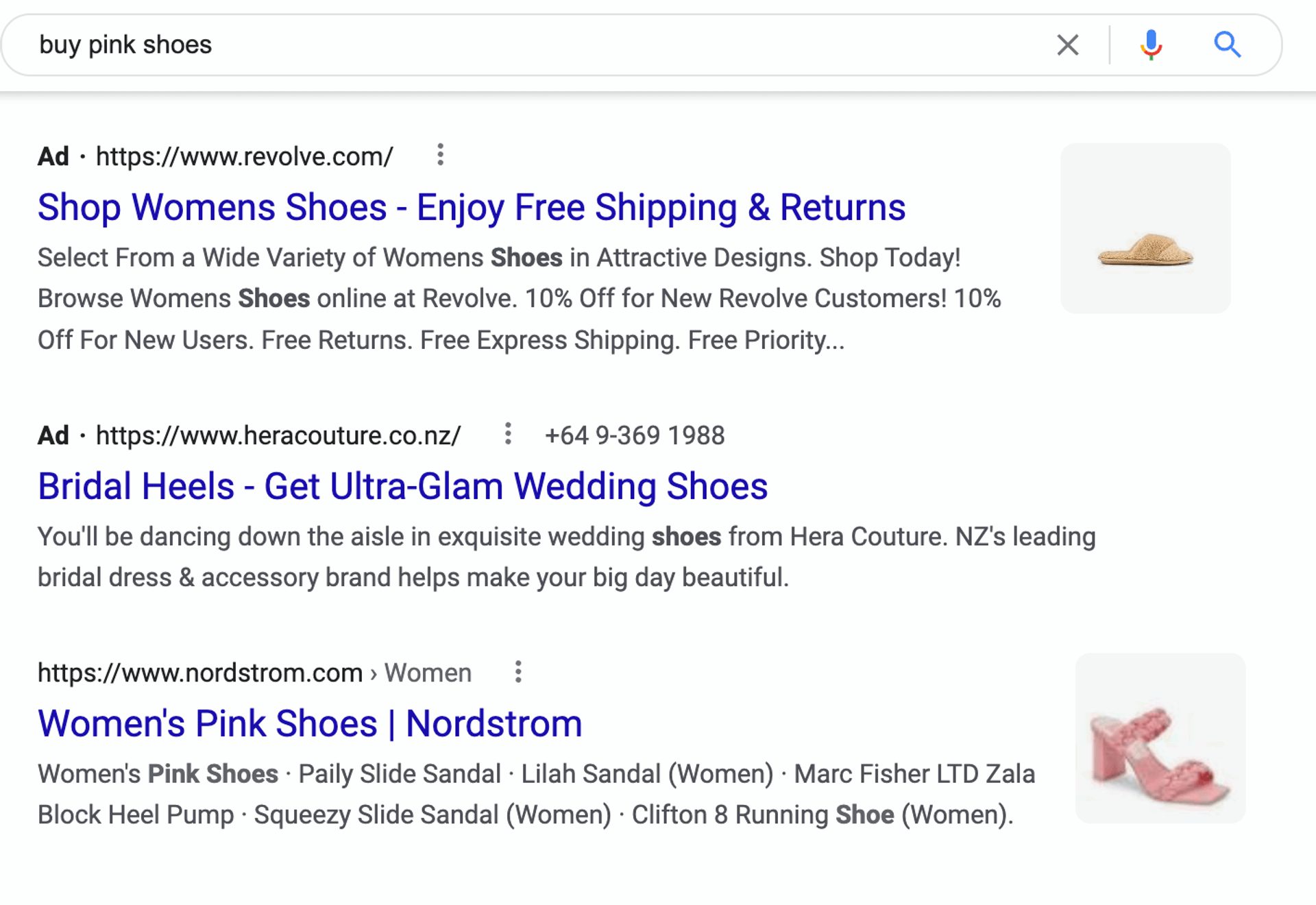Click the Revolve ad 'Ad' label
1316x905 pixels.
click(x=53, y=156)
